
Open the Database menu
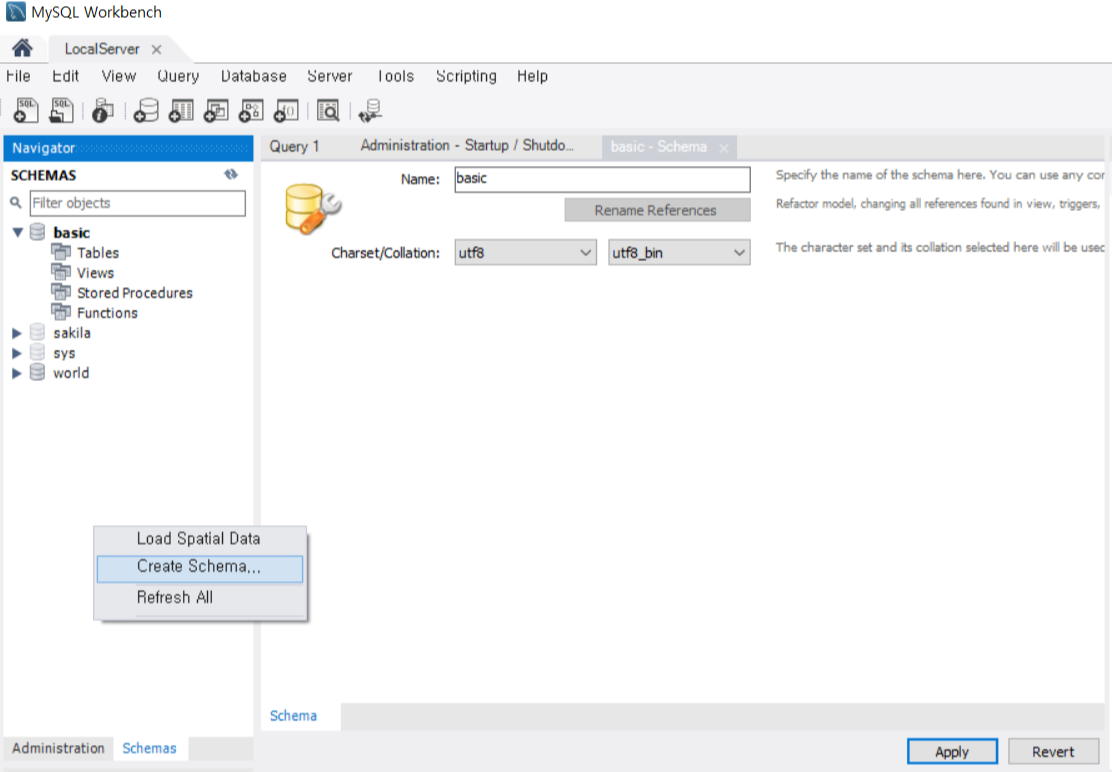[254, 76]
